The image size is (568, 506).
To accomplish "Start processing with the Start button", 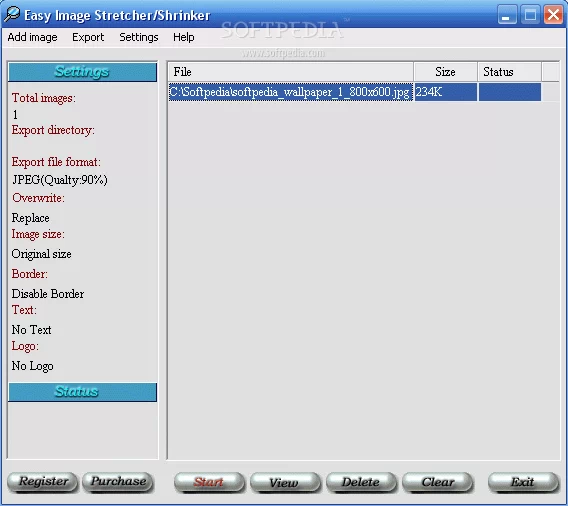I will [209, 482].
